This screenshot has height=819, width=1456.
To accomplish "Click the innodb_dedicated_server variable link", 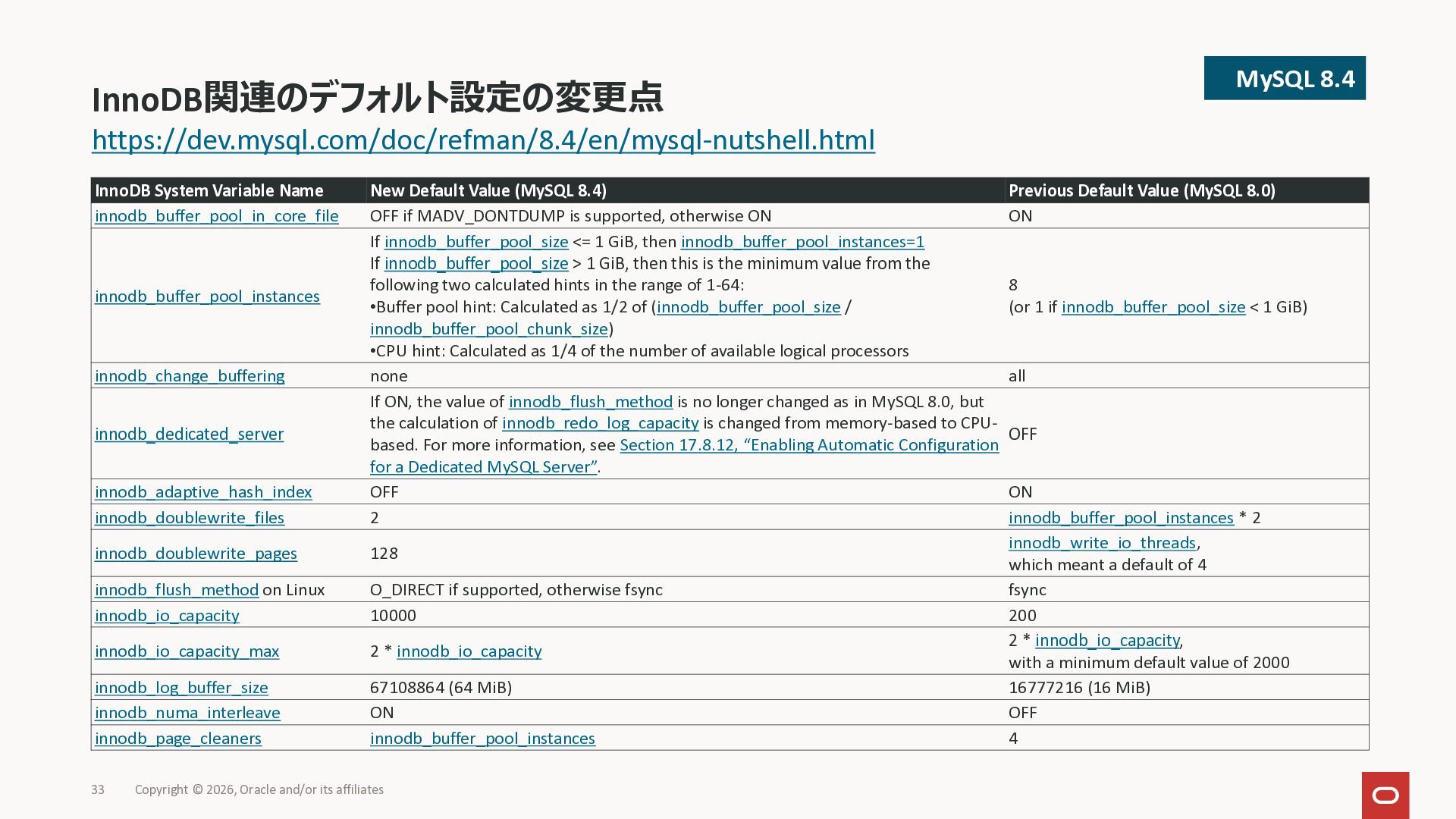I will [x=189, y=434].
